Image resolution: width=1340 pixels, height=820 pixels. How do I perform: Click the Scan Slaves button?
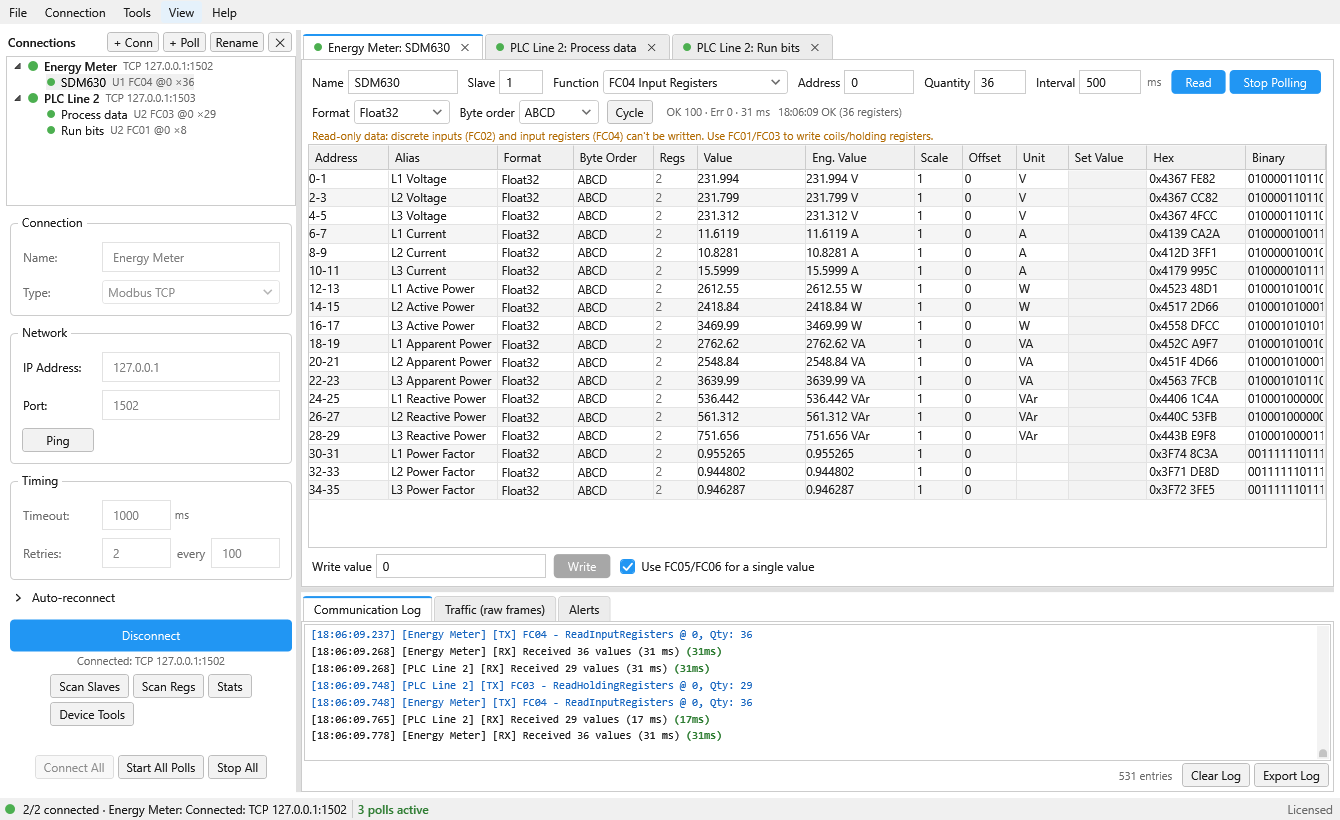tap(89, 686)
